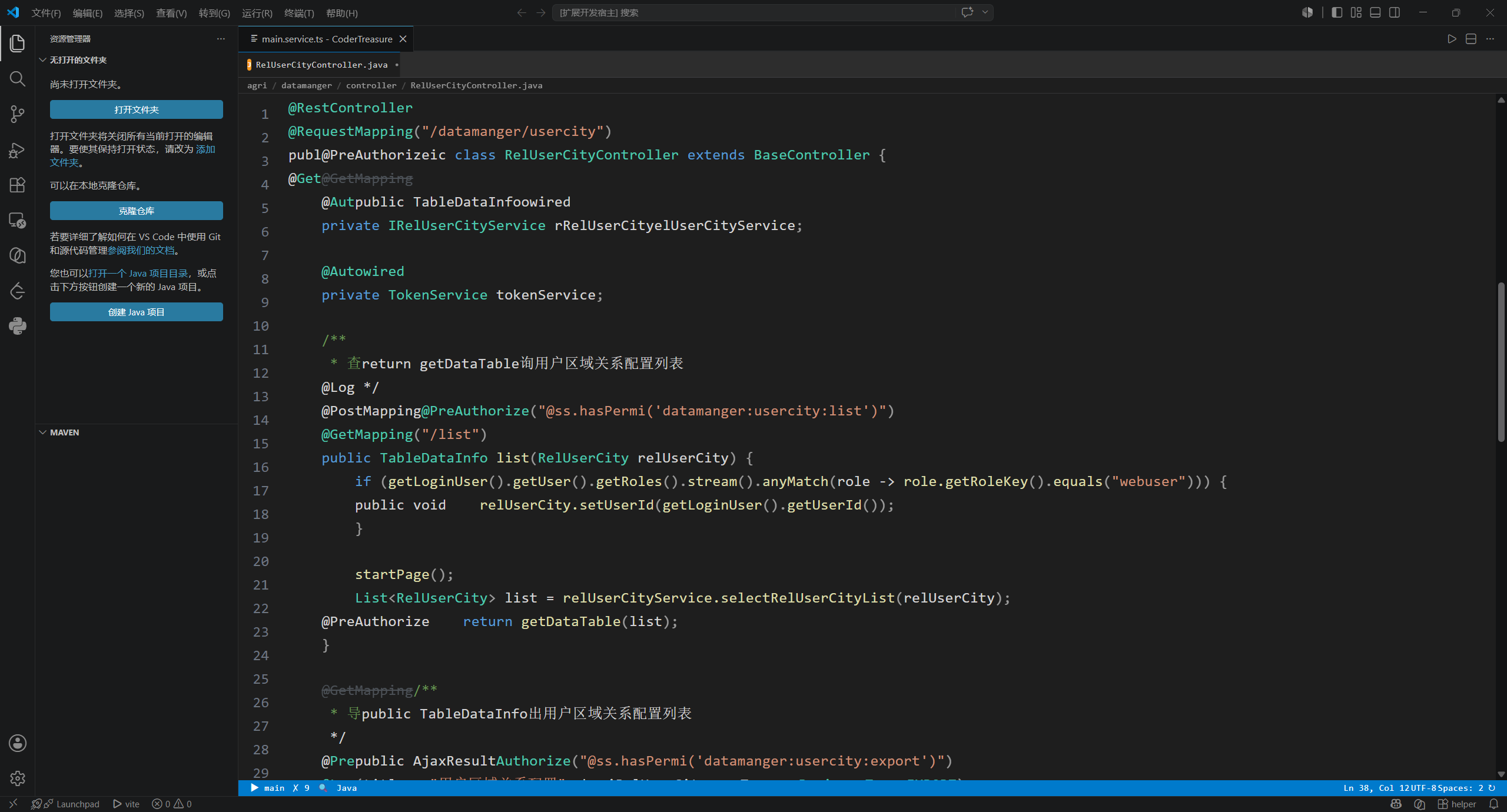
Task: Open the Python extension view in activity bar
Action: 17,326
